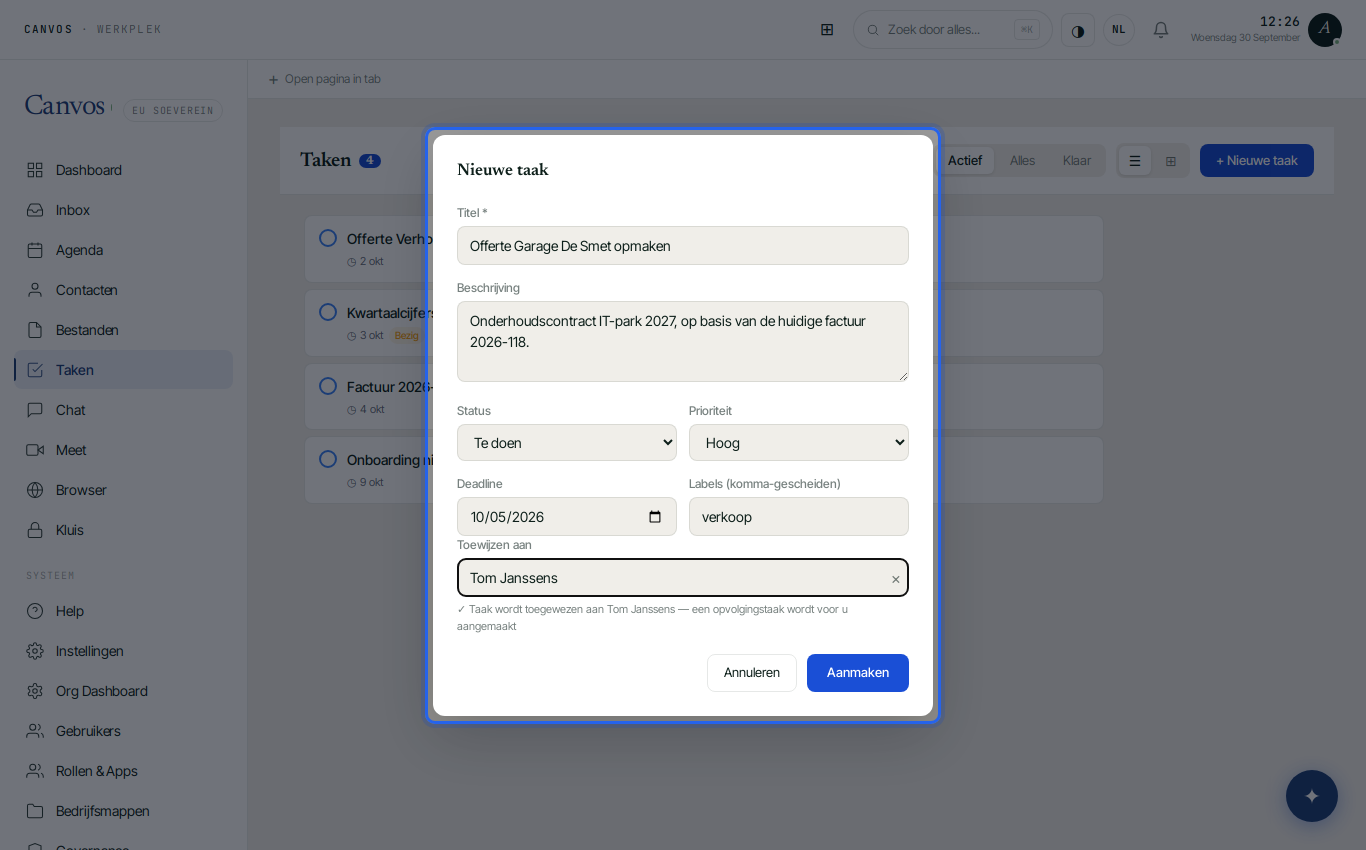
Task: Expand the Status dropdown
Action: coord(567,442)
